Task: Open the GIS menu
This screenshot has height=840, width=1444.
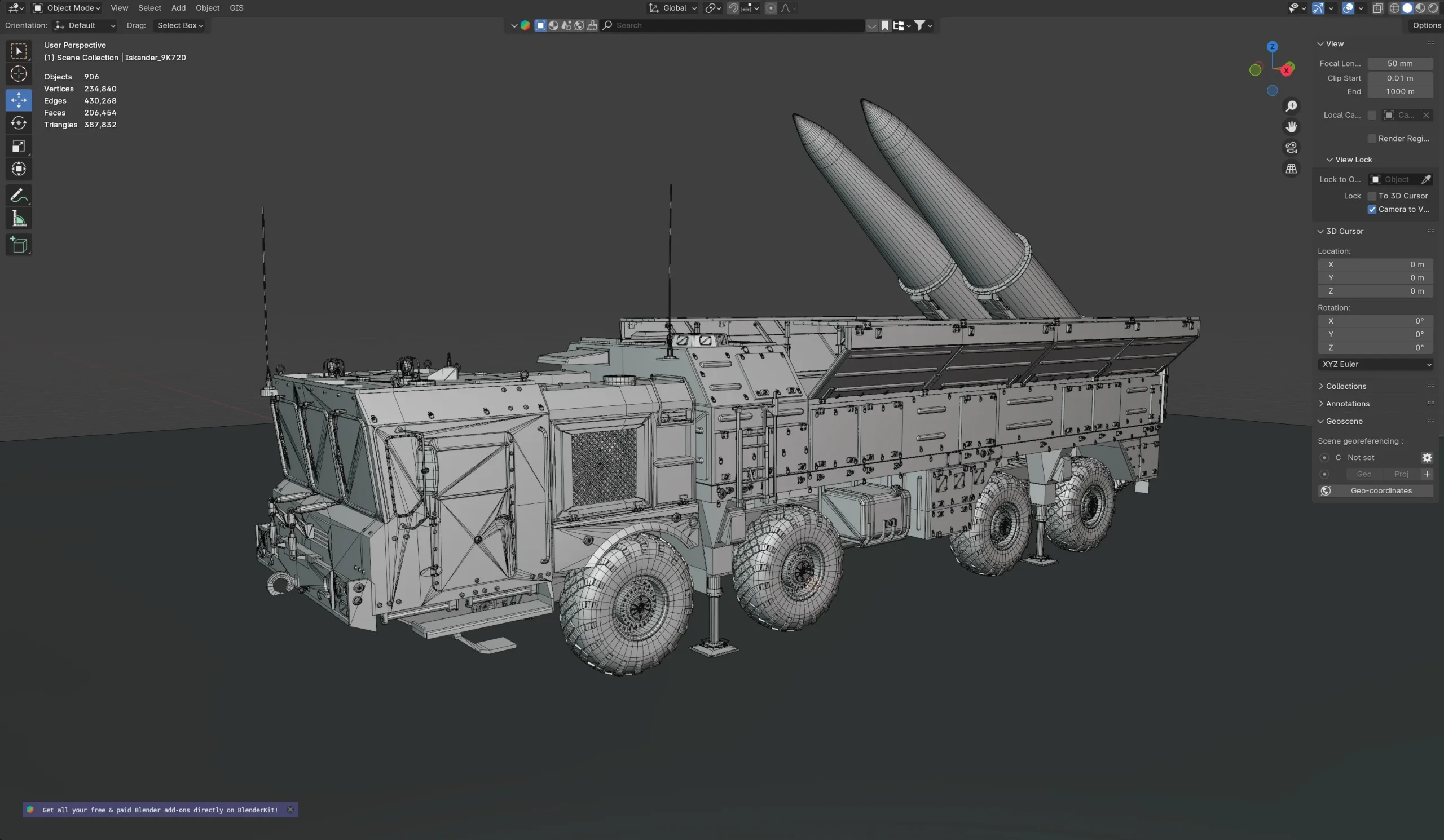Action: [236, 7]
